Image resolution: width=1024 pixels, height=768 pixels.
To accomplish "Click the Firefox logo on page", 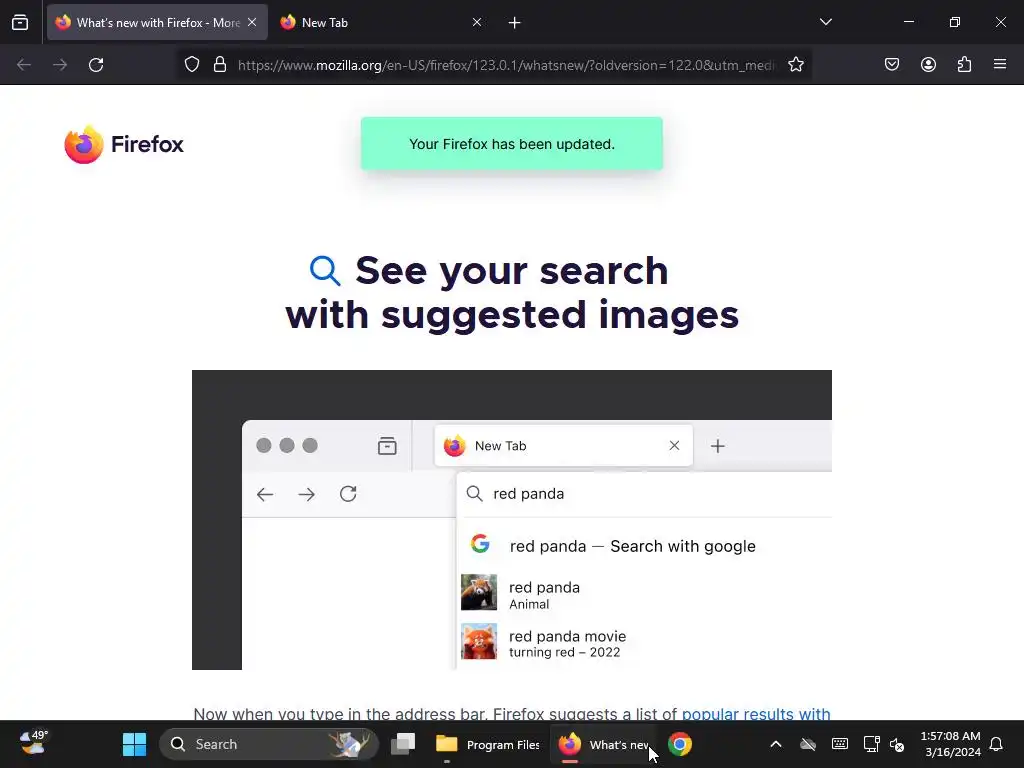I will (x=124, y=144).
